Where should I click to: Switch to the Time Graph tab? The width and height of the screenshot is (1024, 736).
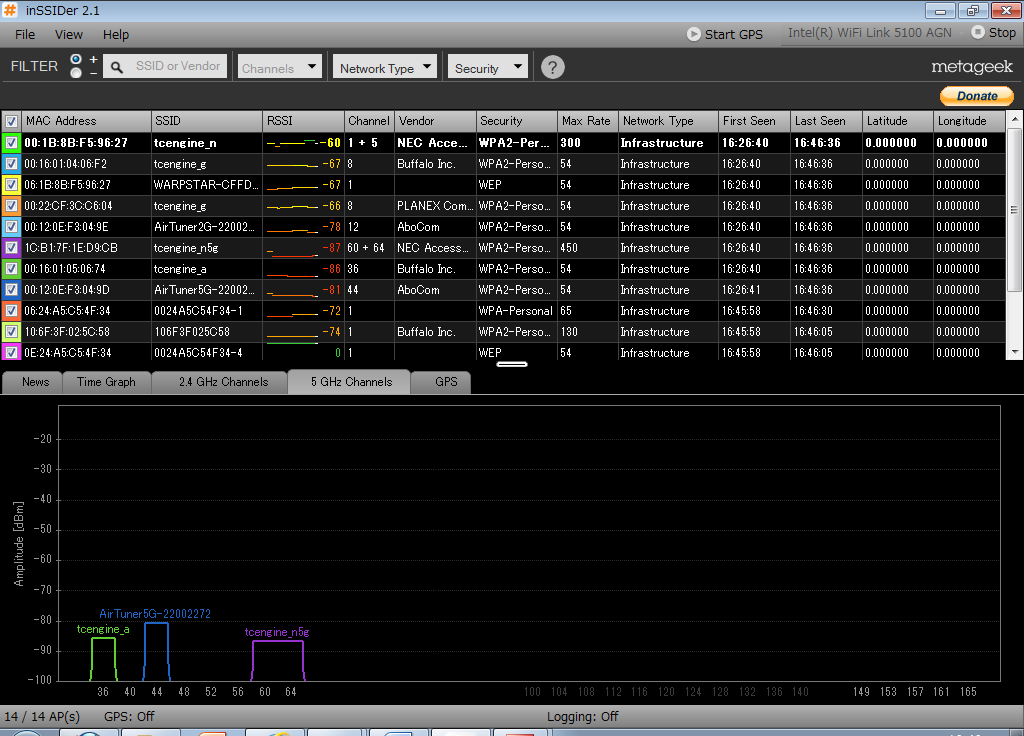click(x=106, y=382)
